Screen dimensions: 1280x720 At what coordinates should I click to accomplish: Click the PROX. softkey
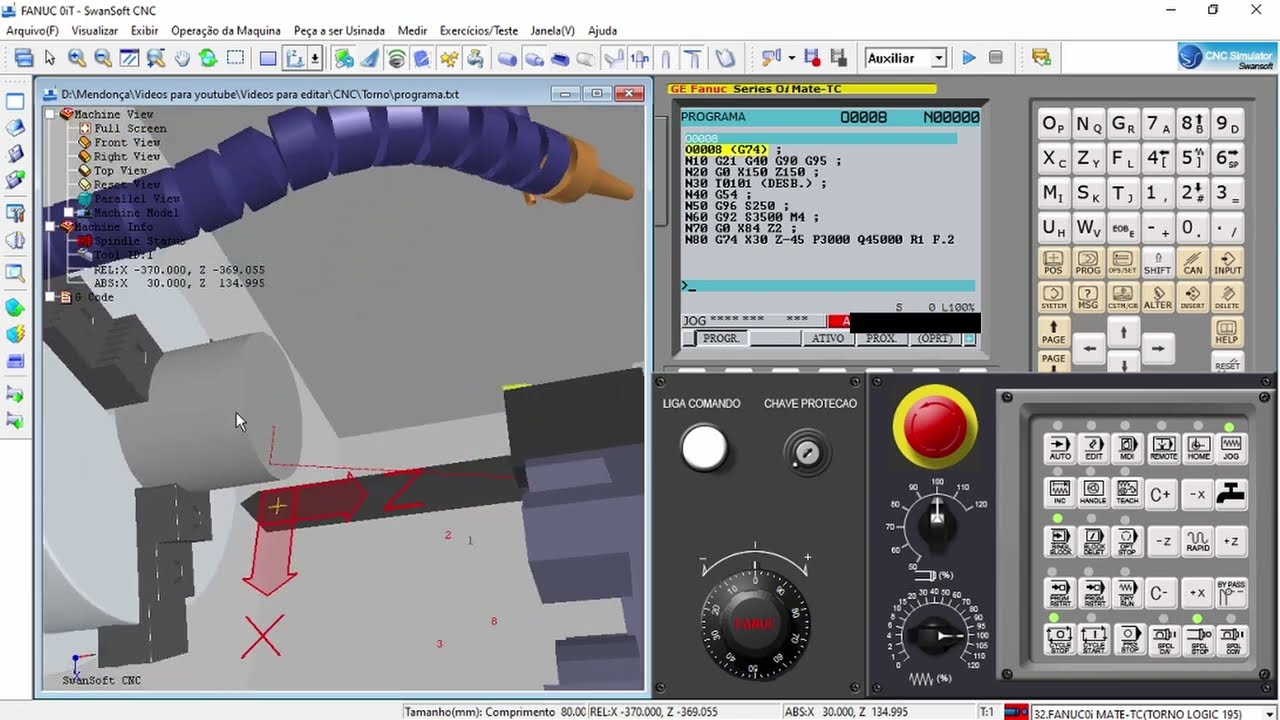click(x=881, y=339)
